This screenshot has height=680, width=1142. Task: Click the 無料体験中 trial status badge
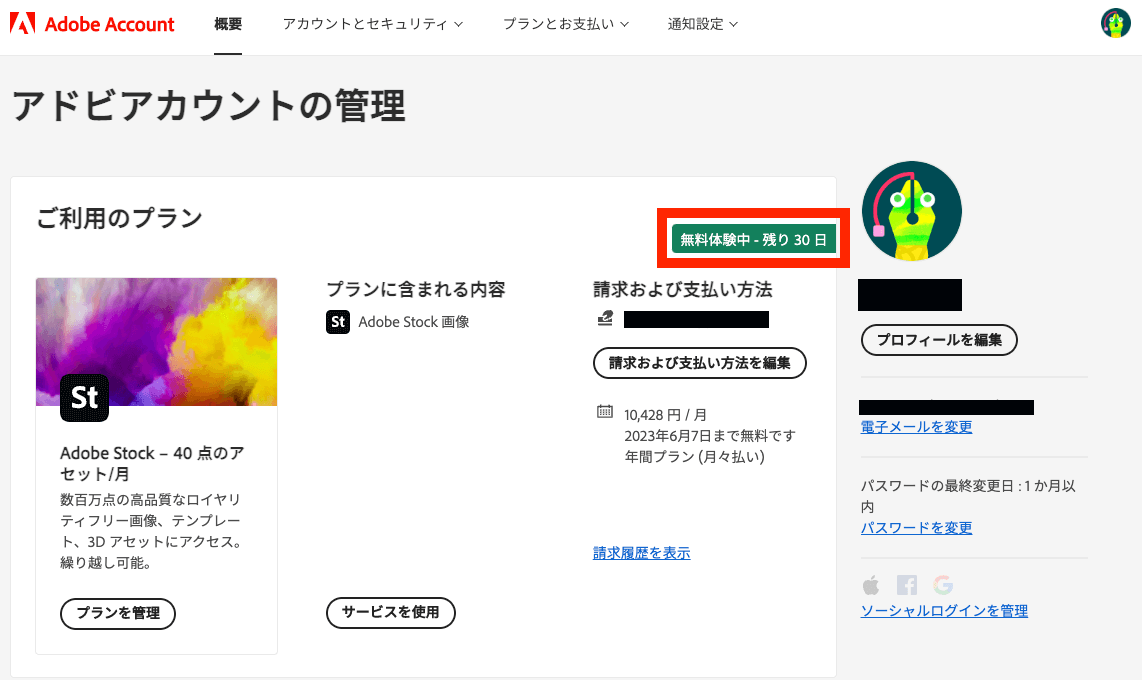pos(753,239)
